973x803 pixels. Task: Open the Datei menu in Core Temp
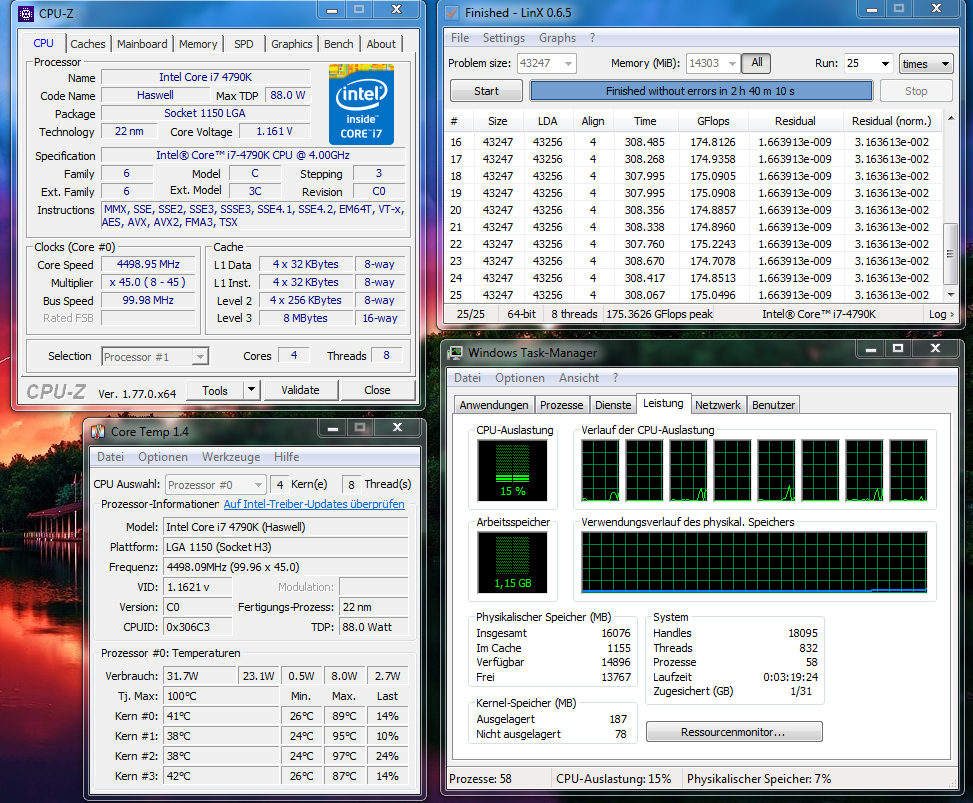(110, 457)
